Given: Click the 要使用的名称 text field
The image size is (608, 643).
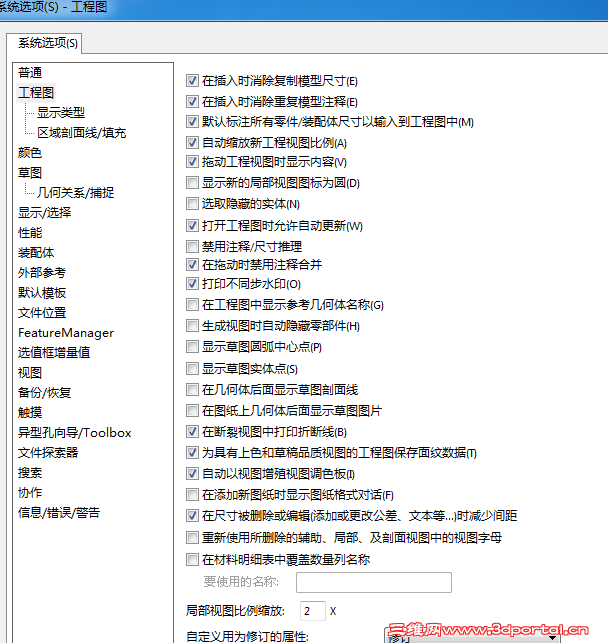Looking at the screenshot, I should [x=374, y=582].
